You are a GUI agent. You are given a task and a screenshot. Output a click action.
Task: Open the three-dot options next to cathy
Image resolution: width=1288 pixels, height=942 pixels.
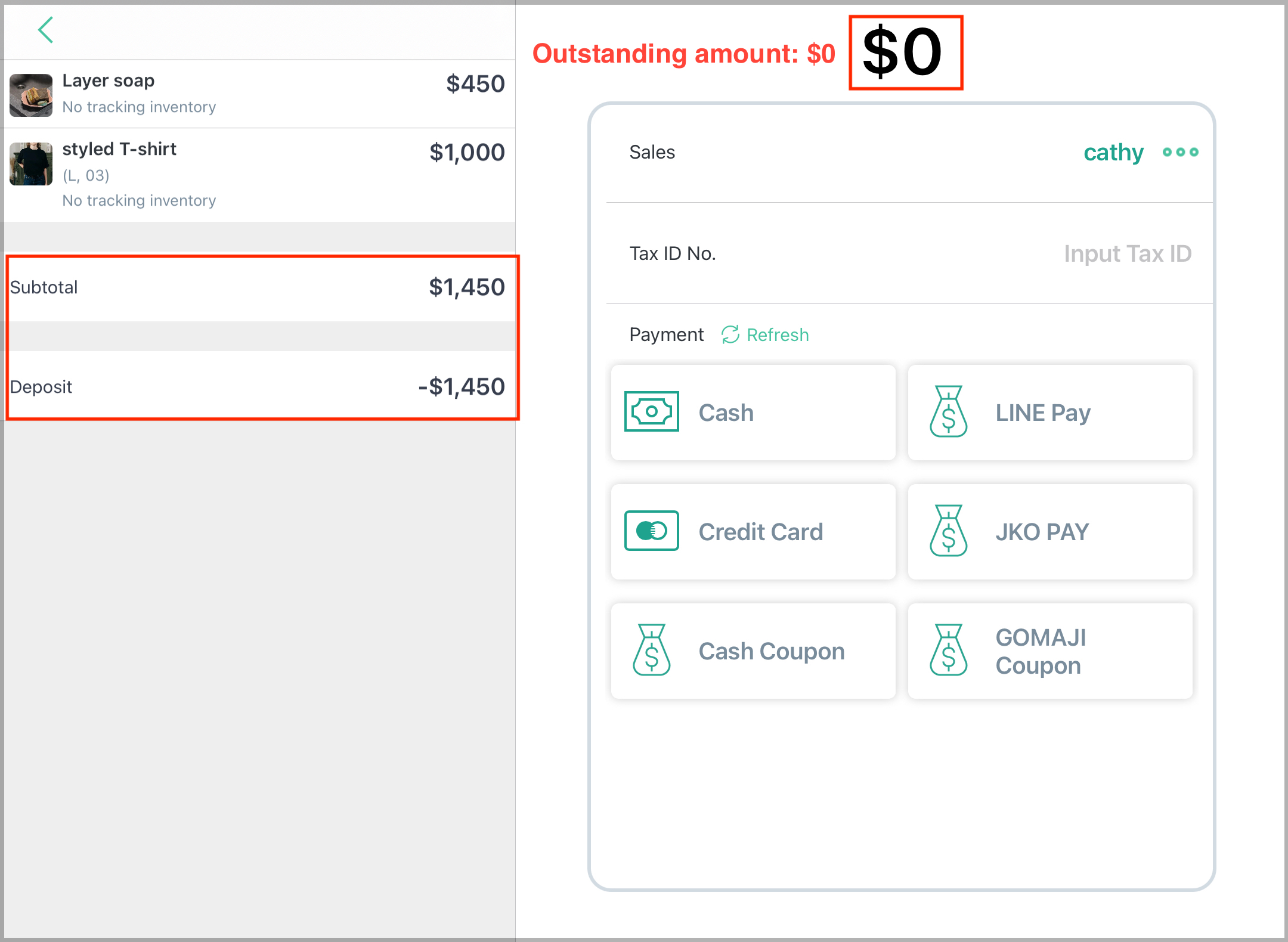pos(1180,152)
